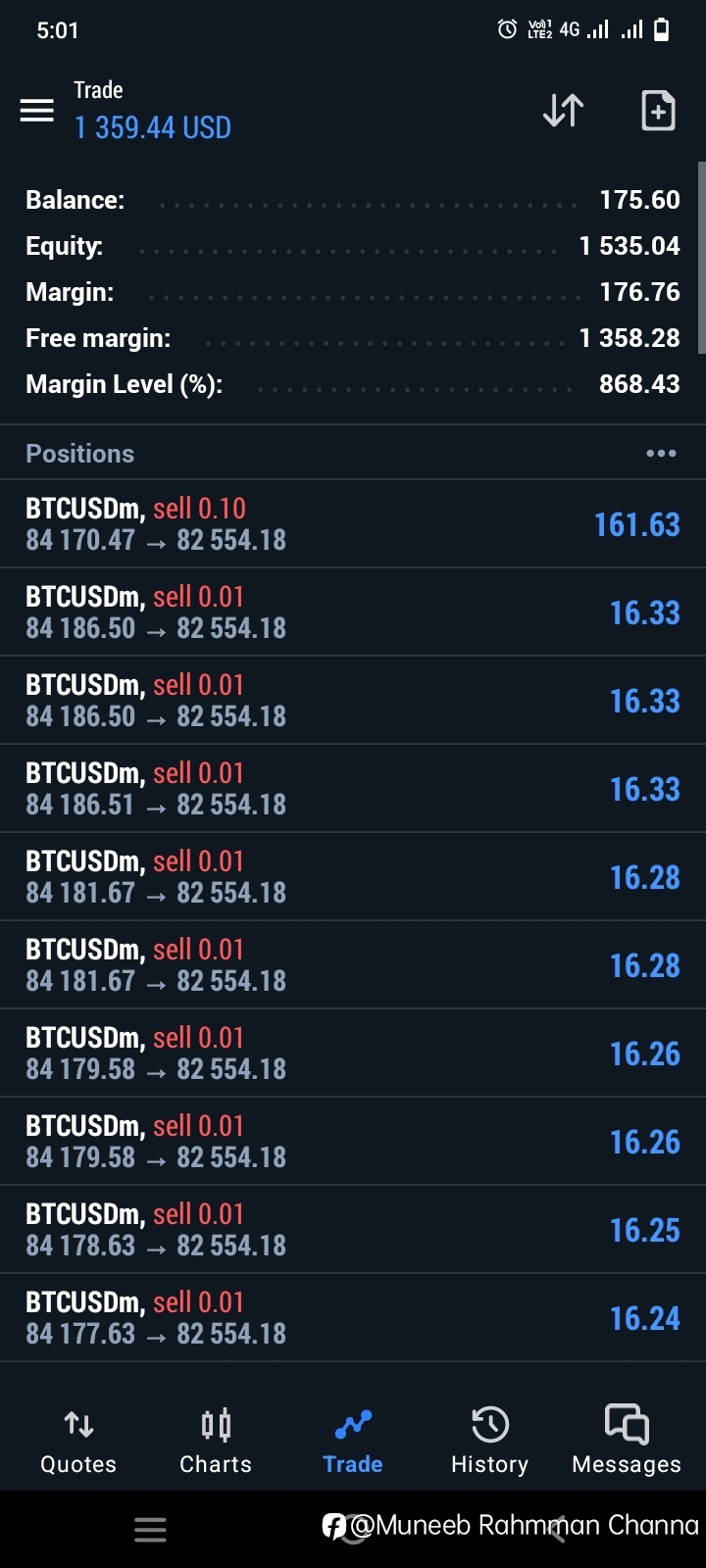The height and width of the screenshot is (1568, 706).
Task: Select position opened at 84 178.63
Action: [x=353, y=1229]
